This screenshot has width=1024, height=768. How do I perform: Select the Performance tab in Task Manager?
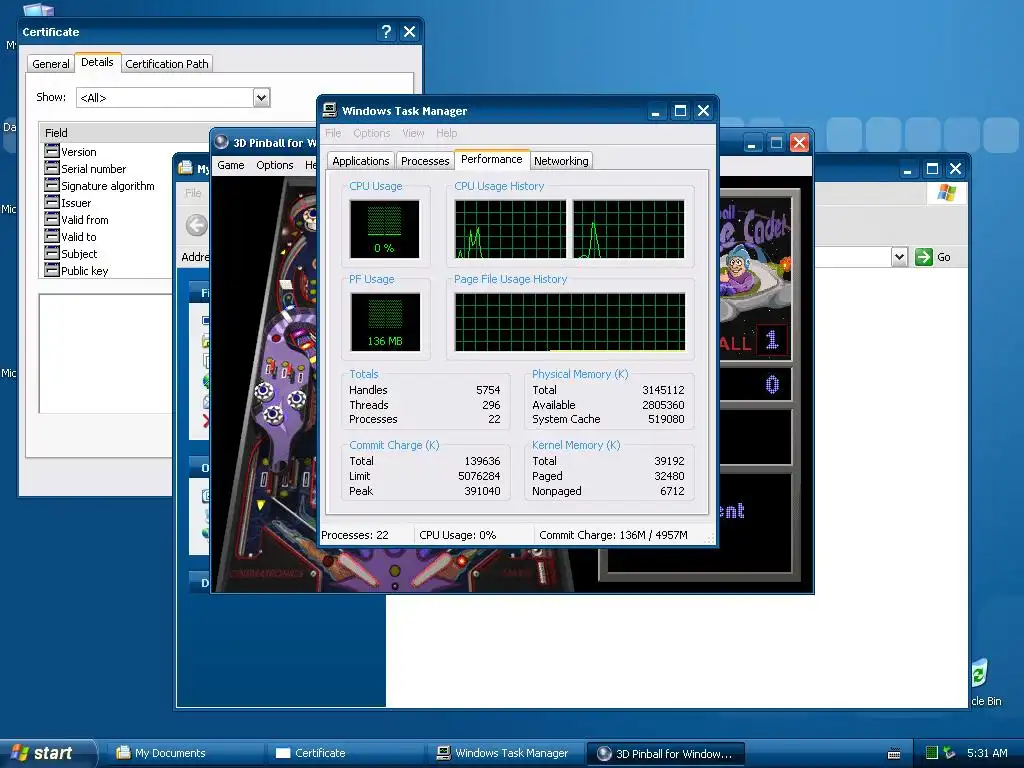coord(491,159)
